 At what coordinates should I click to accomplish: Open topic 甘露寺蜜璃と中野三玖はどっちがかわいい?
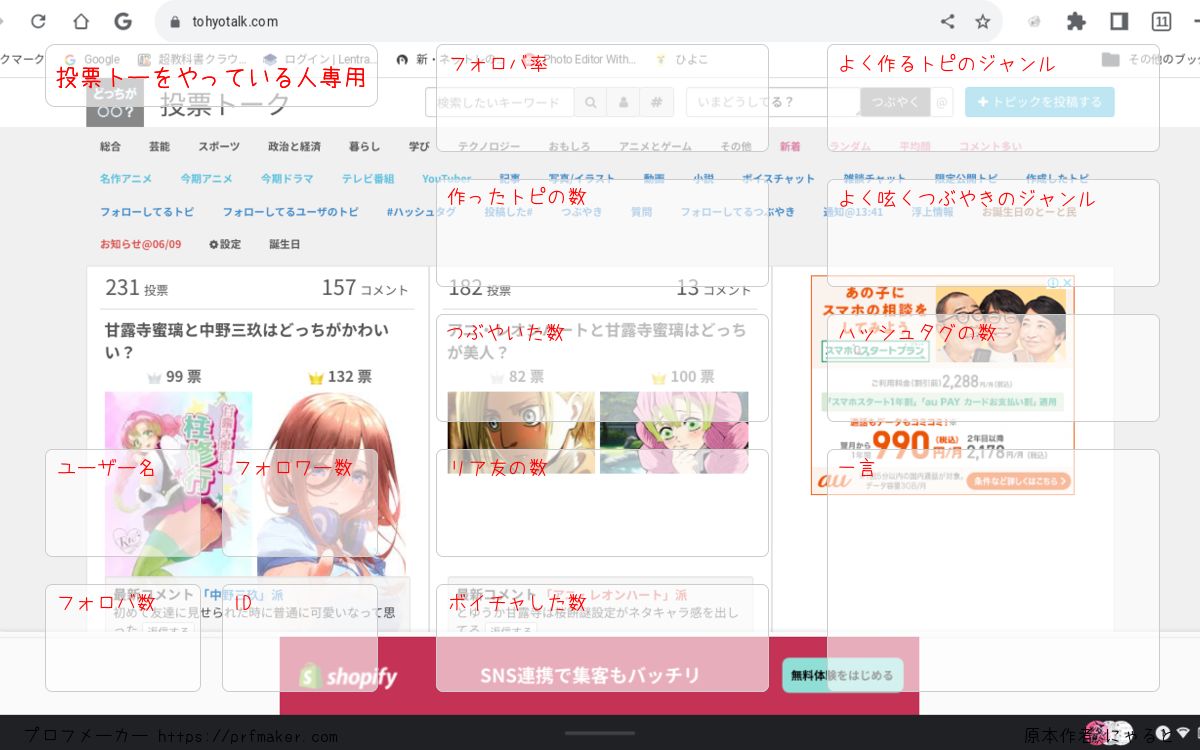246,341
